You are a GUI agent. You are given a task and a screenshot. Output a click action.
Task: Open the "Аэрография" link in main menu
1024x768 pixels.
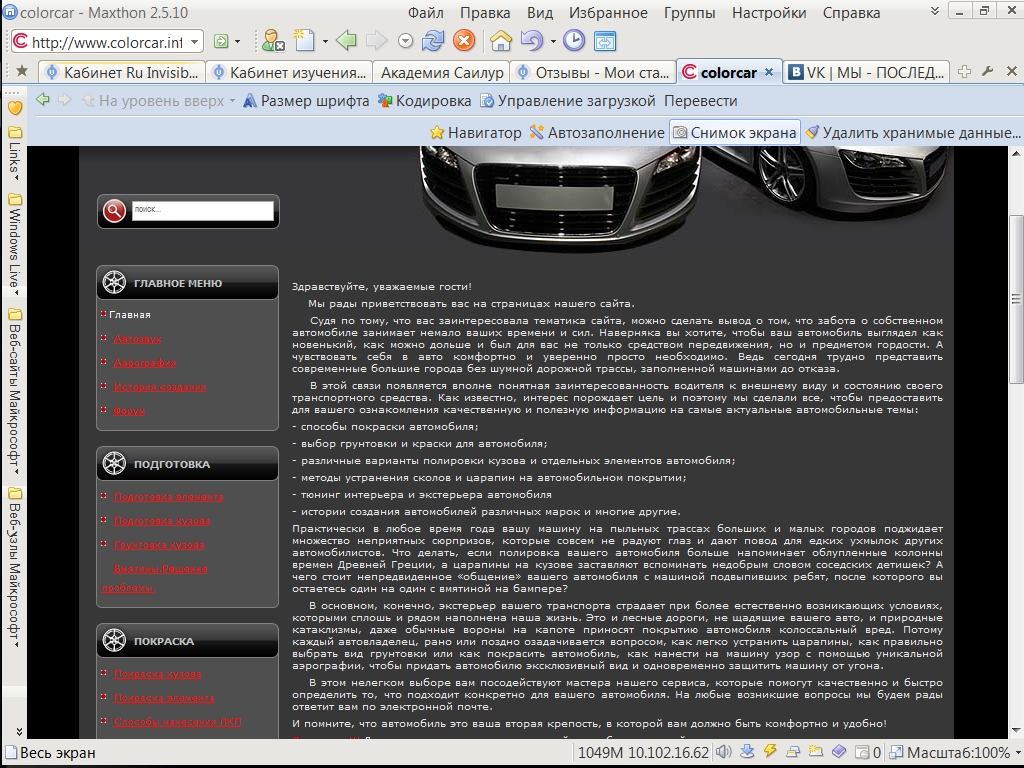[x=138, y=363]
